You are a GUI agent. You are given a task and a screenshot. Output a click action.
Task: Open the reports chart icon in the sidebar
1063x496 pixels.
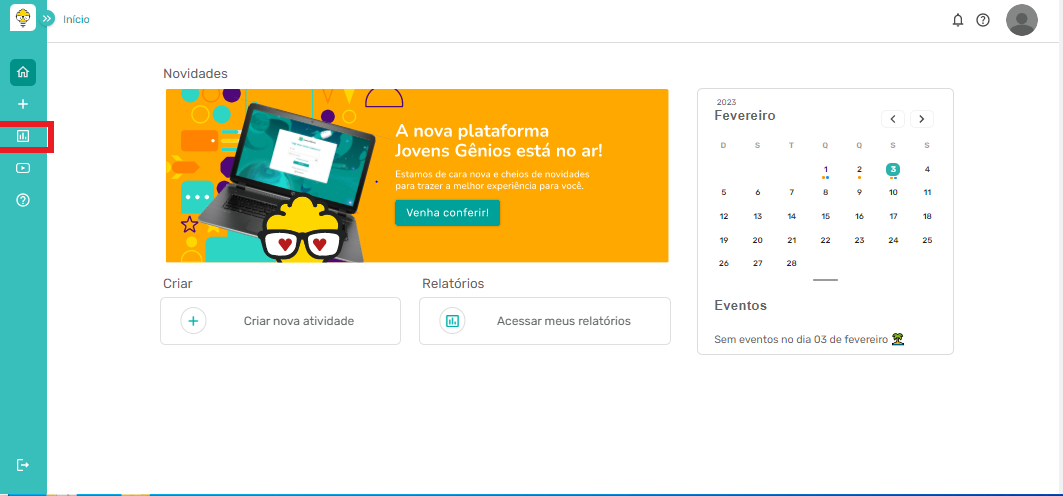pyautogui.click(x=23, y=136)
